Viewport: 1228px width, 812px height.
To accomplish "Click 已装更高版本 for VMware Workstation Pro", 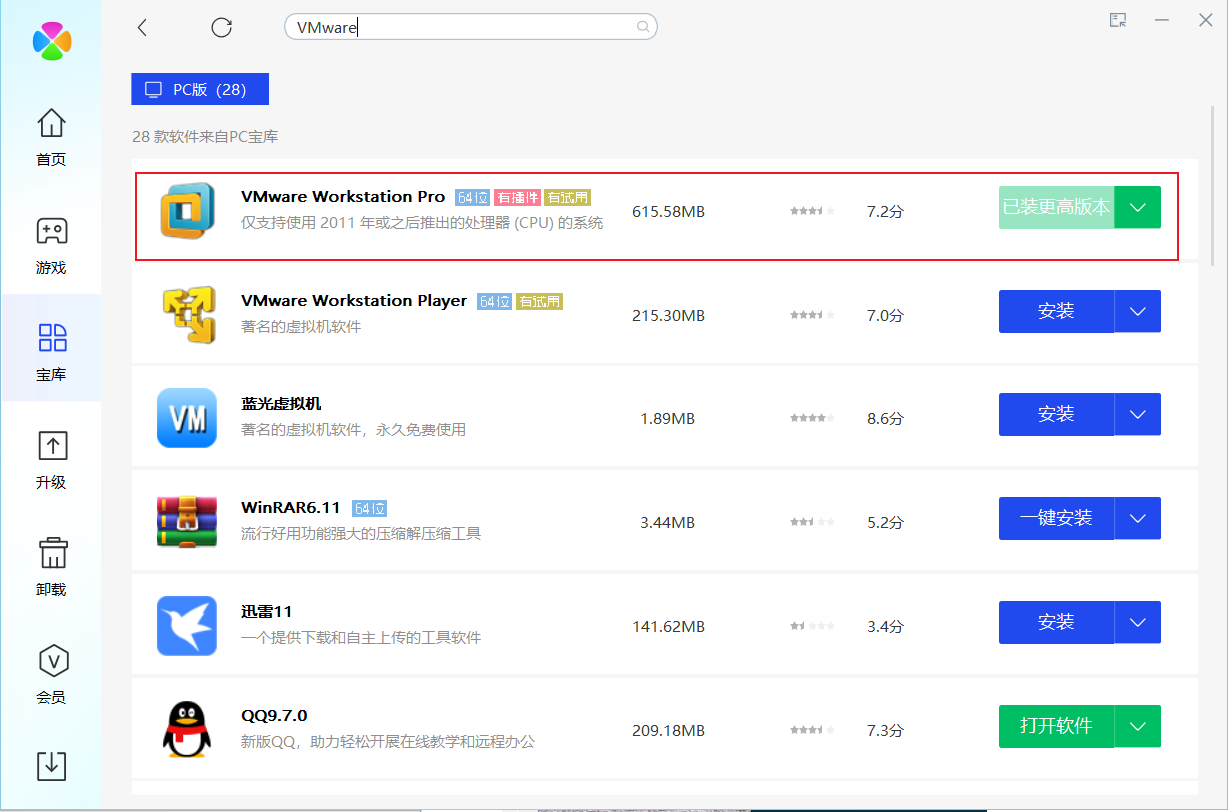I will pyautogui.click(x=1056, y=207).
